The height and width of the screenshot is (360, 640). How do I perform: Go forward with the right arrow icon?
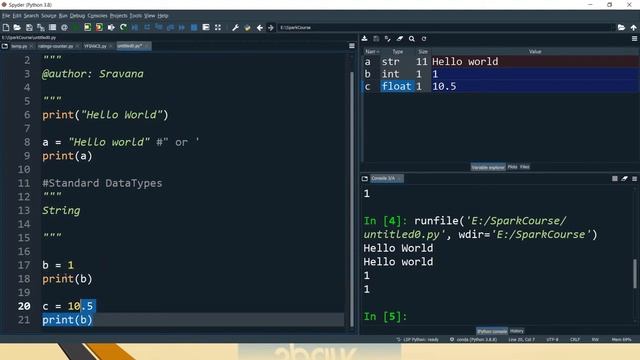coord(271,27)
